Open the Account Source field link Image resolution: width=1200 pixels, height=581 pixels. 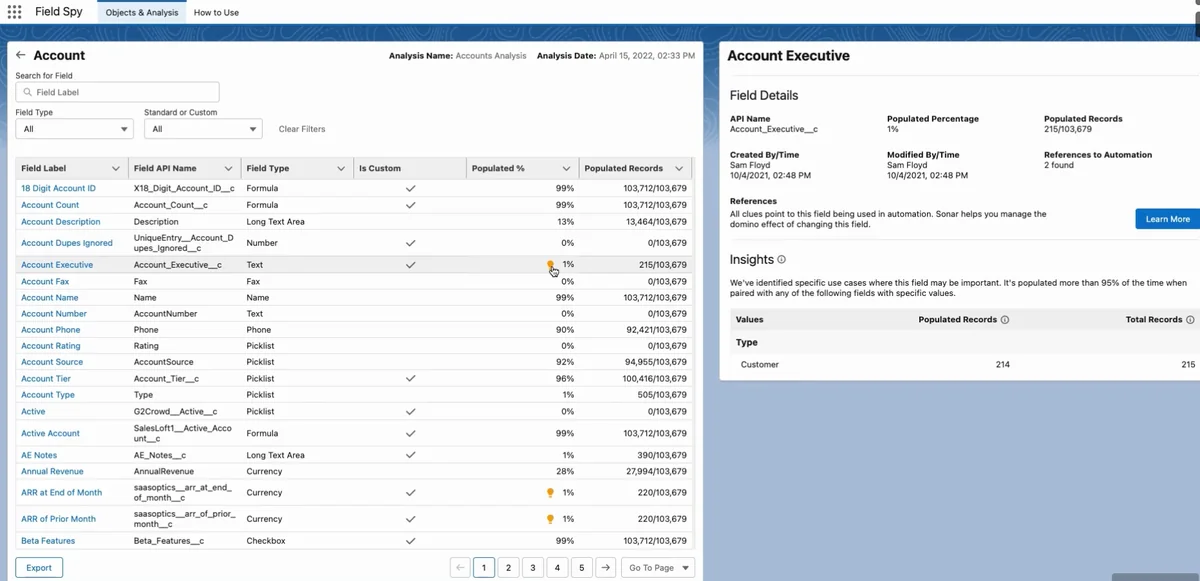52,362
